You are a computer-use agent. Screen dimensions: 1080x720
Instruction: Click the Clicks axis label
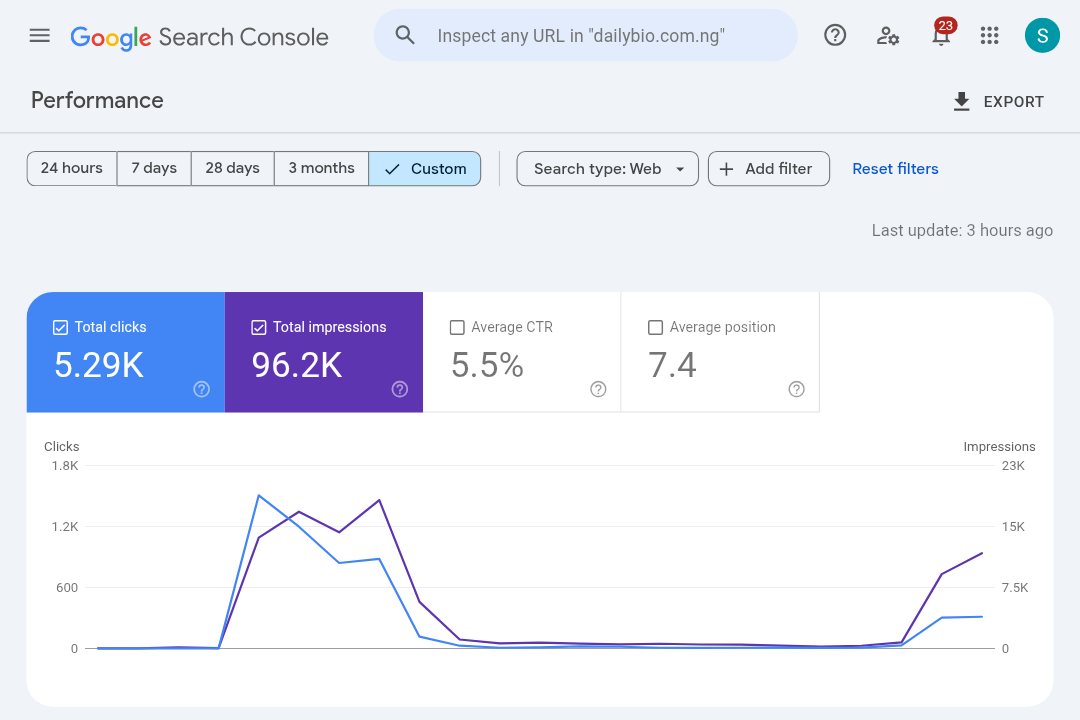click(61, 446)
